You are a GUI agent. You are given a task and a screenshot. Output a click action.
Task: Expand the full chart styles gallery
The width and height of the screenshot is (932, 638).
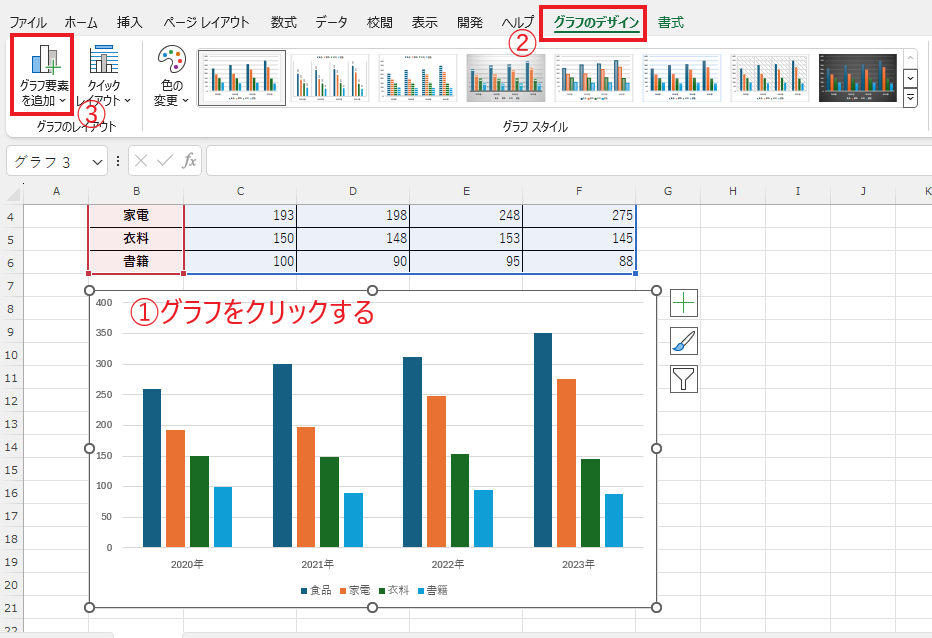point(910,98)
